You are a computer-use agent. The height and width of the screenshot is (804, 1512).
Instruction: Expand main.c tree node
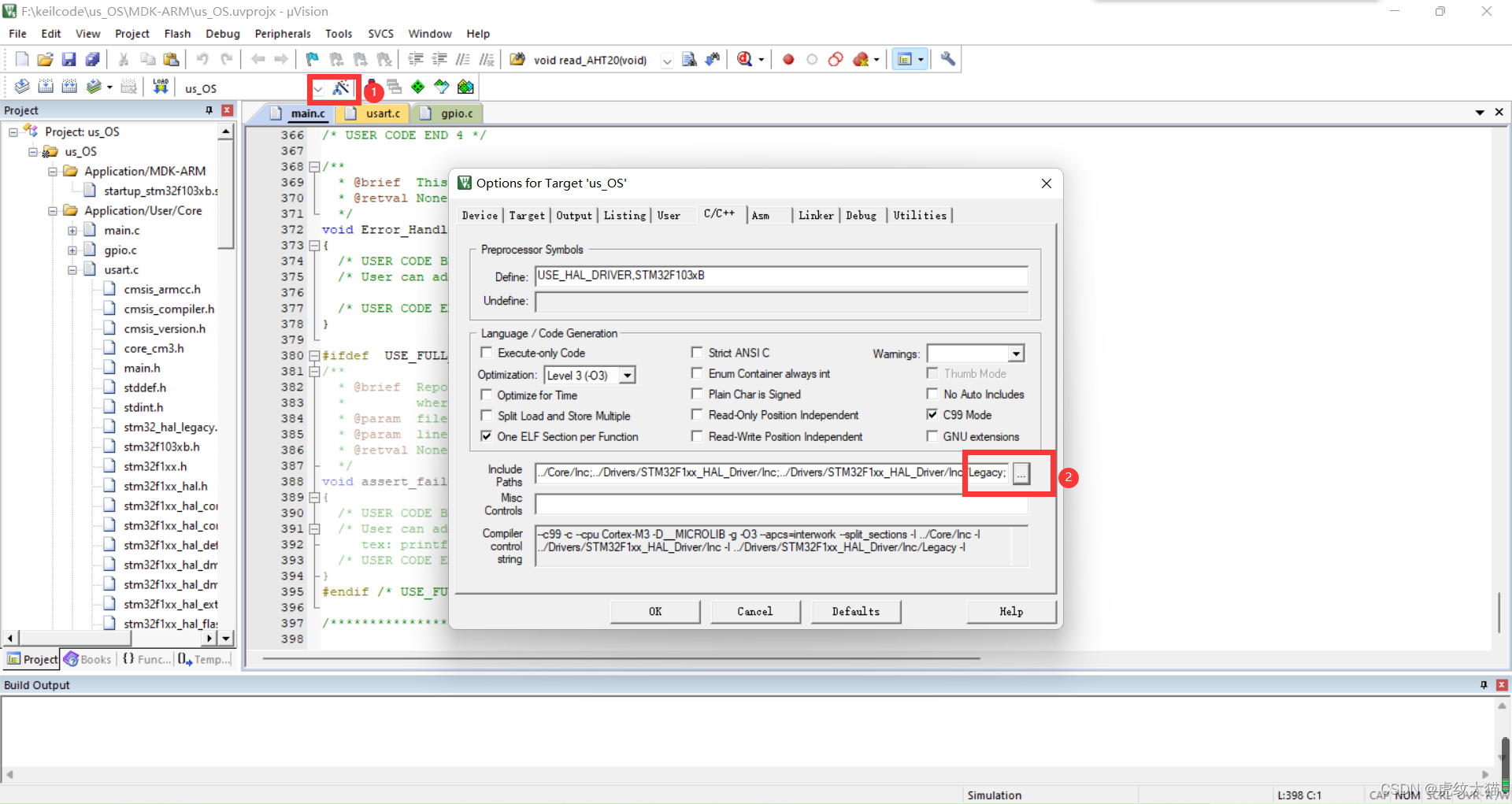72,230
